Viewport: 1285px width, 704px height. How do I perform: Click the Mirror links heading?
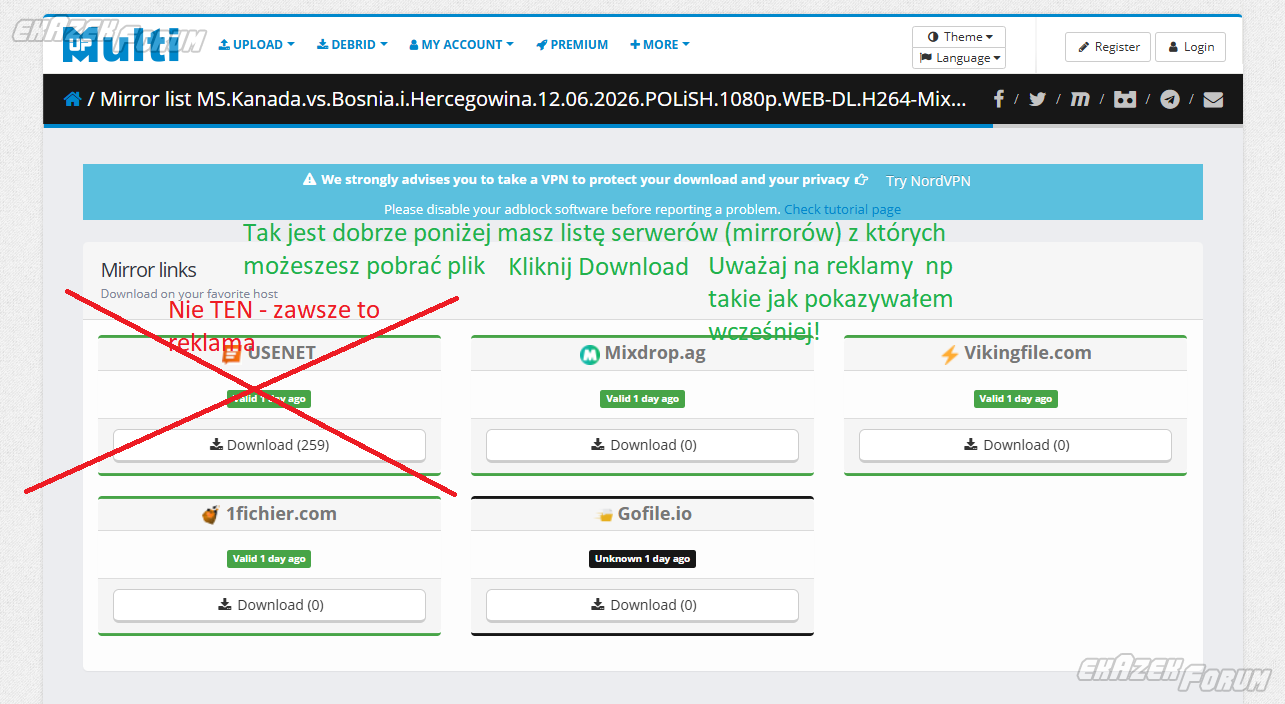coord(149,270)
